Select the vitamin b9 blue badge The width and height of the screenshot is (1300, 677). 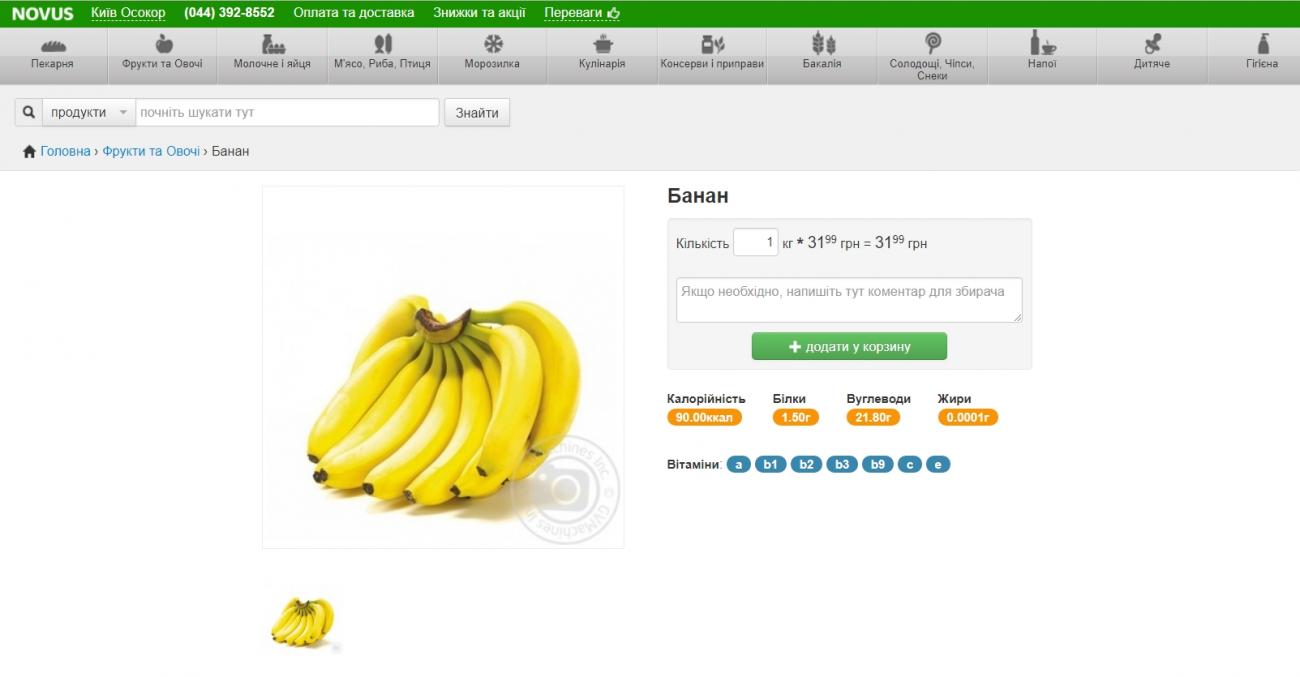(877, 464)
